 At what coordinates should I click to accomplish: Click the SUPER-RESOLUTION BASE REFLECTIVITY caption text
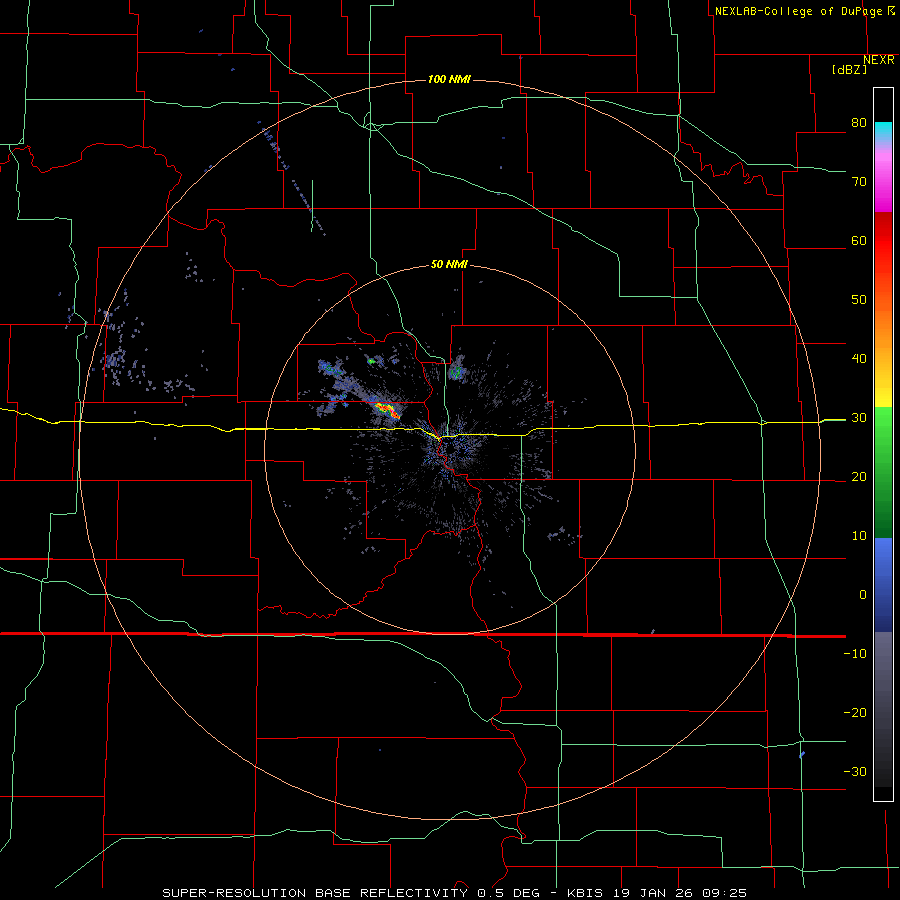pyautogui.click(x=315, y=893)
